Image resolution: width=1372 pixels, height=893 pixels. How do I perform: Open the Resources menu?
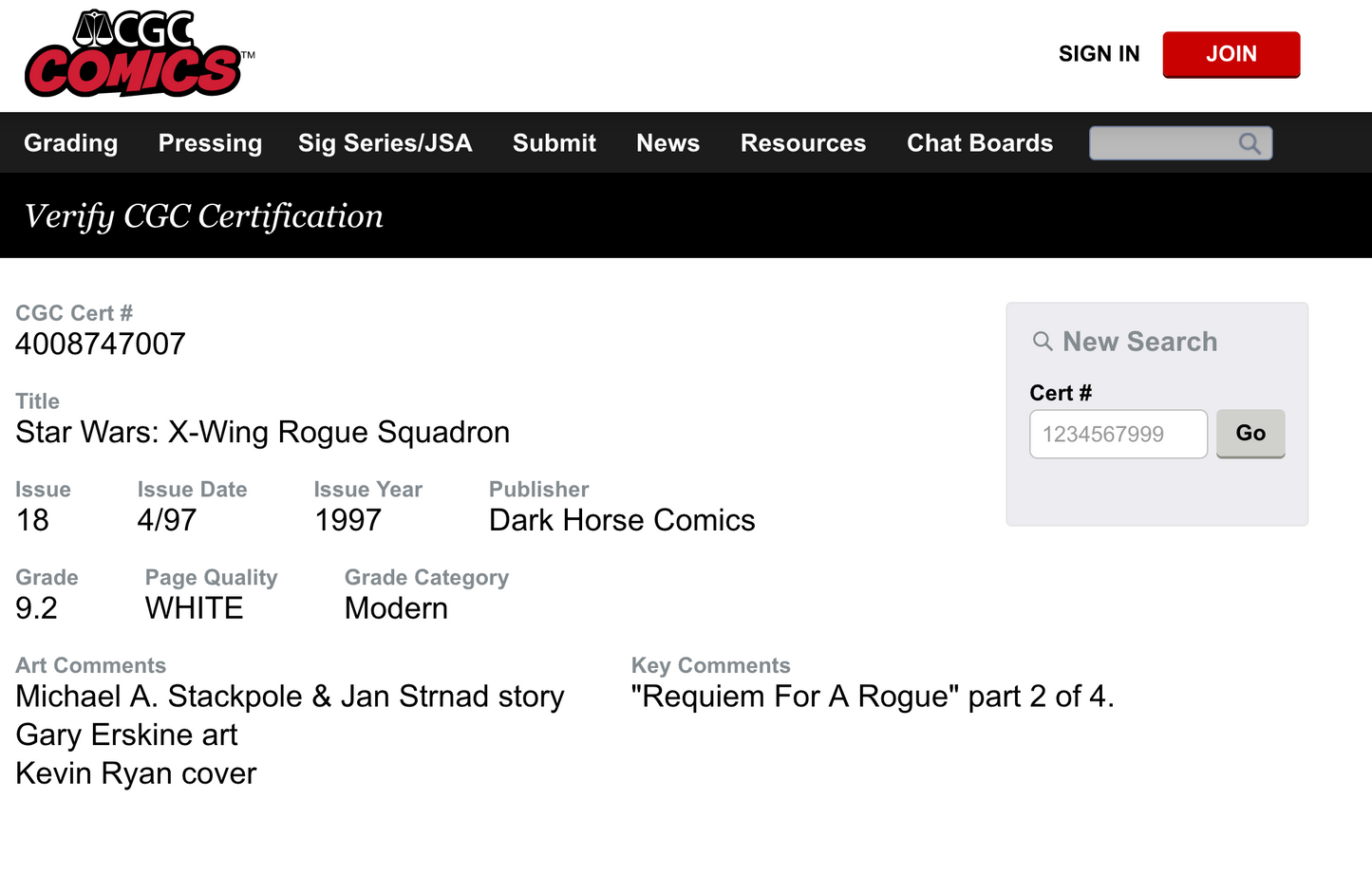pyautogui.click(x=803, y=143)
